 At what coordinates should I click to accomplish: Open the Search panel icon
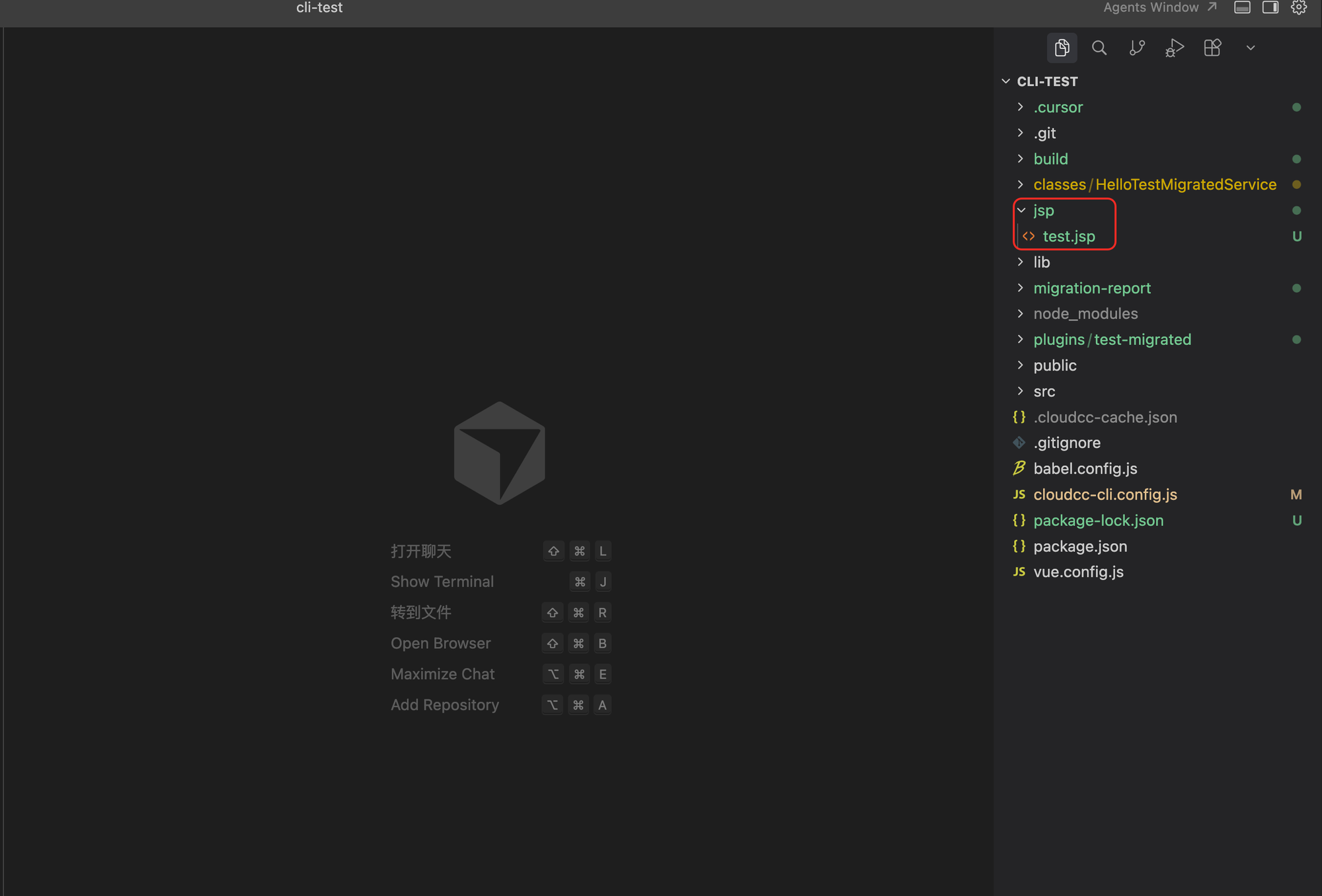point(1099,48)
